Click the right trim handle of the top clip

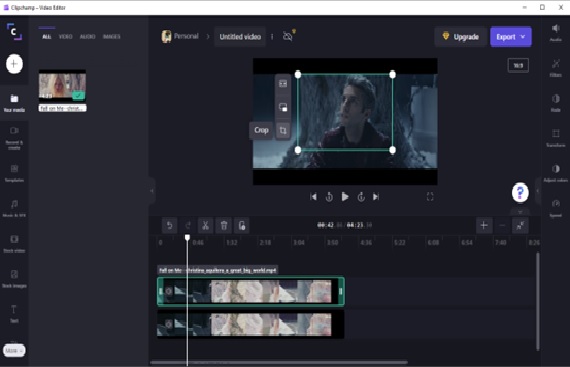tap(341, 291)
